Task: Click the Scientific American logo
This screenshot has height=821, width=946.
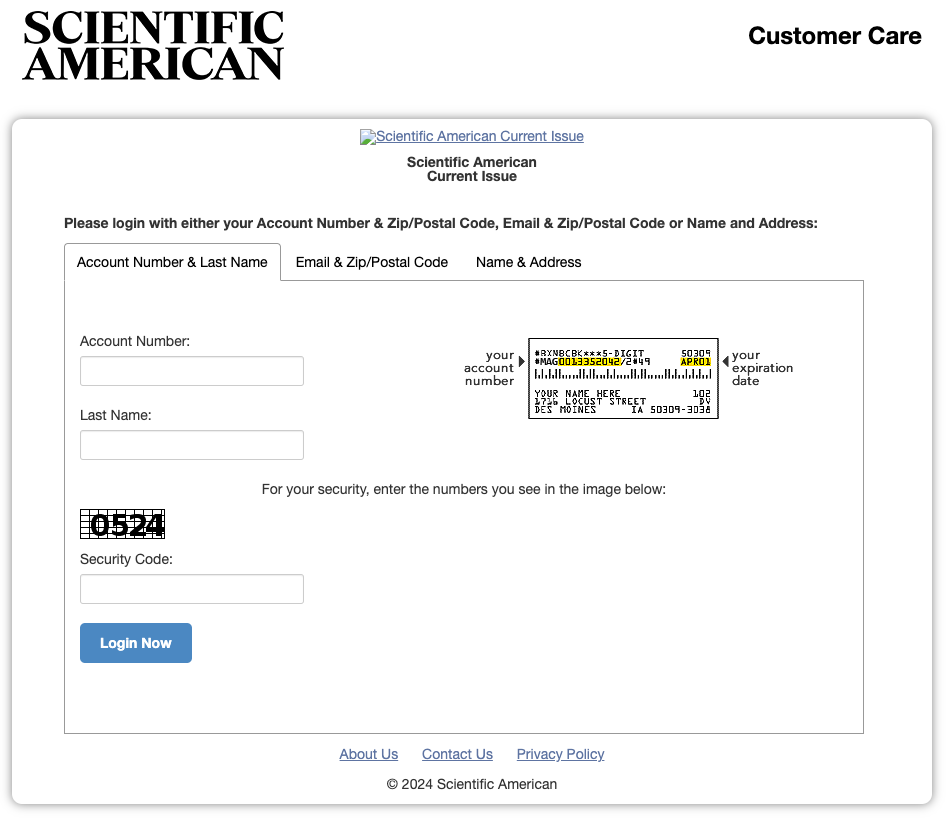Action: tap(152, 44)
